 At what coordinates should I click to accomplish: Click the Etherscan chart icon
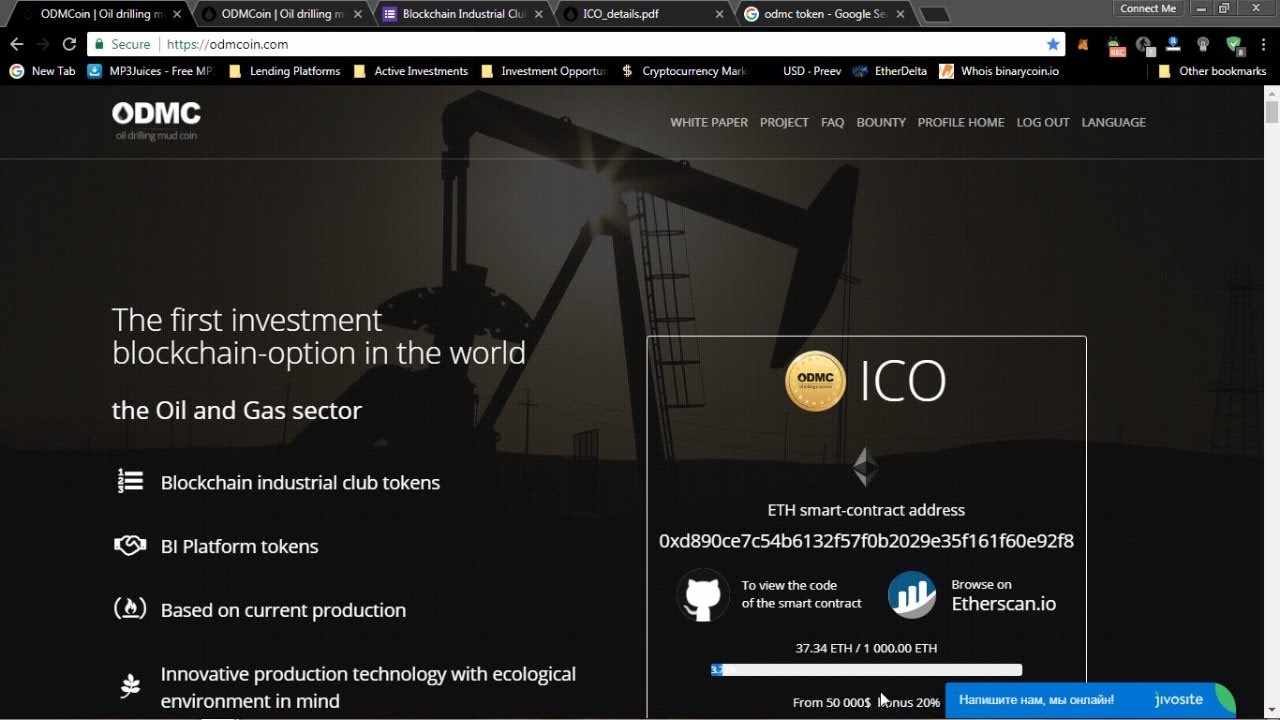[x=912, y=595]
